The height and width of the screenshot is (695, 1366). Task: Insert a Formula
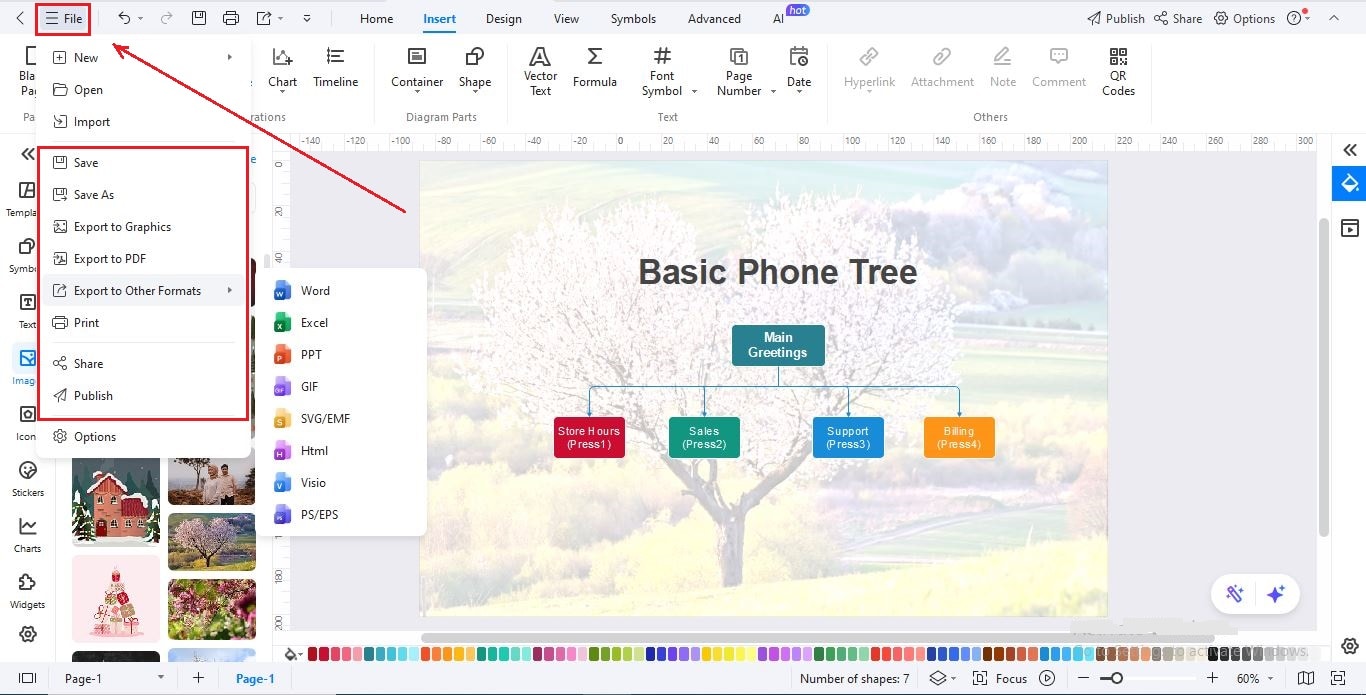595,69
